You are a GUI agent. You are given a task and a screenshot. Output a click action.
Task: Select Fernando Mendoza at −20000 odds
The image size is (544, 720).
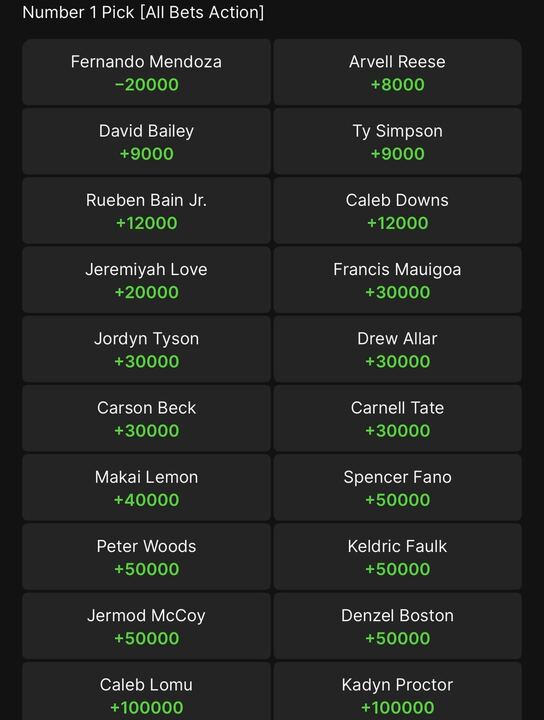(x=146, y=72)
